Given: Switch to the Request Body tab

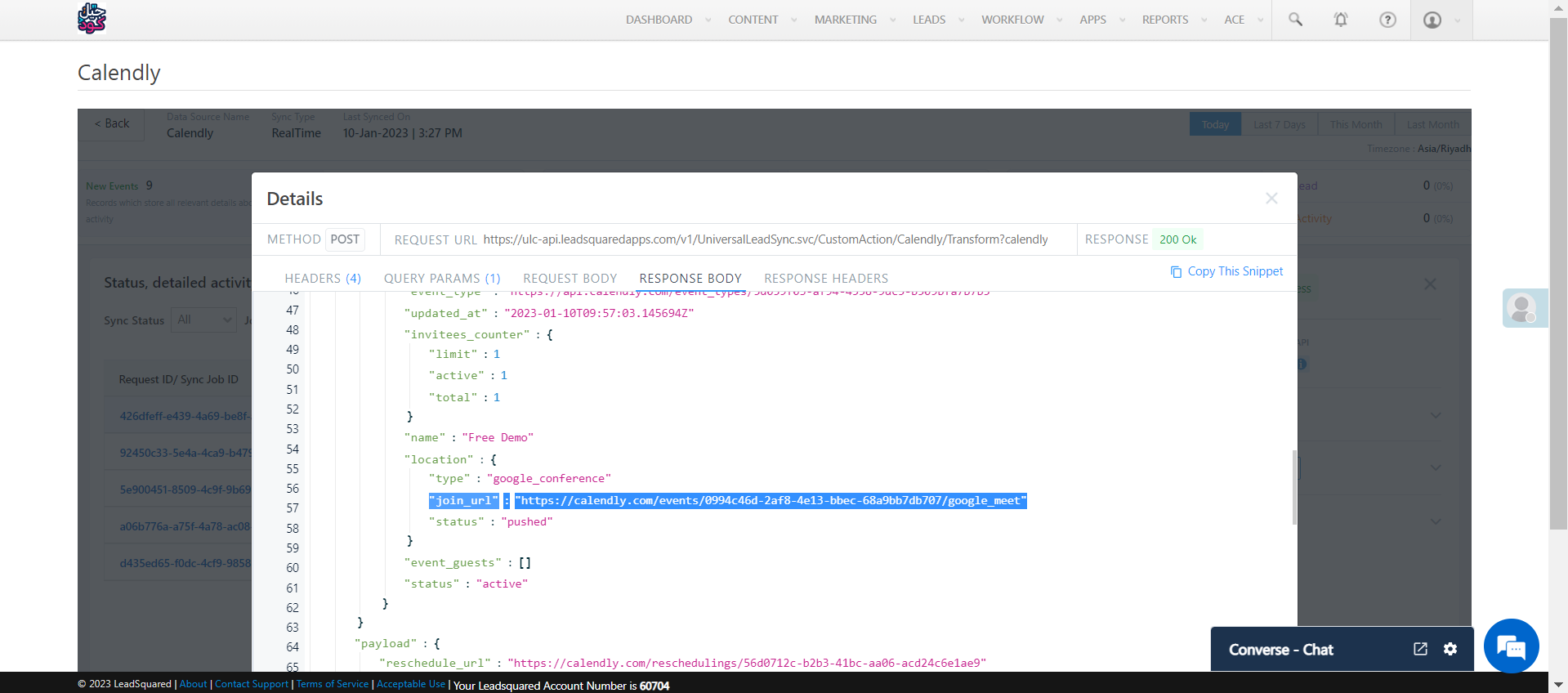Looking at the screenshot, I should tap(570, 279).
